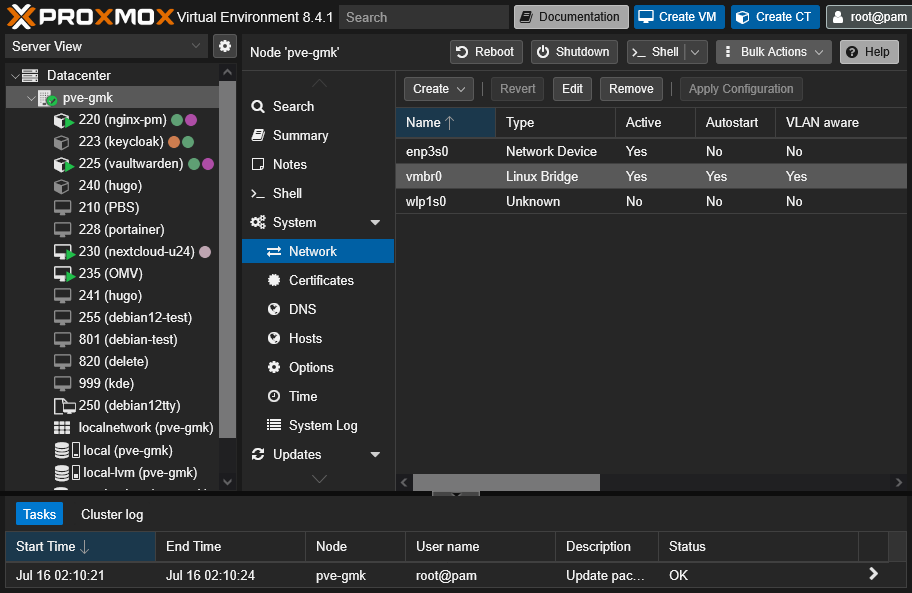Open the Hosts page
912x593 pixels.
[318, 338]
